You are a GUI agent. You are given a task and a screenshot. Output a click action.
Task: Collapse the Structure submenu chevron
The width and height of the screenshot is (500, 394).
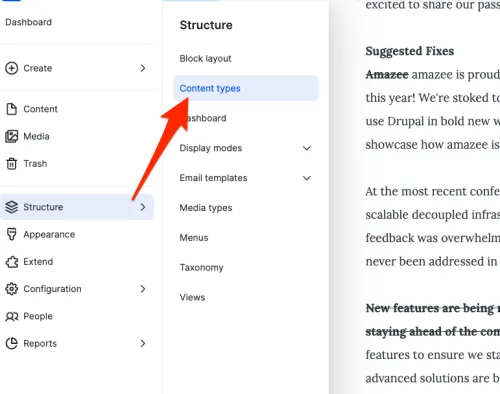pyautogui.click(x=143, y=207)
